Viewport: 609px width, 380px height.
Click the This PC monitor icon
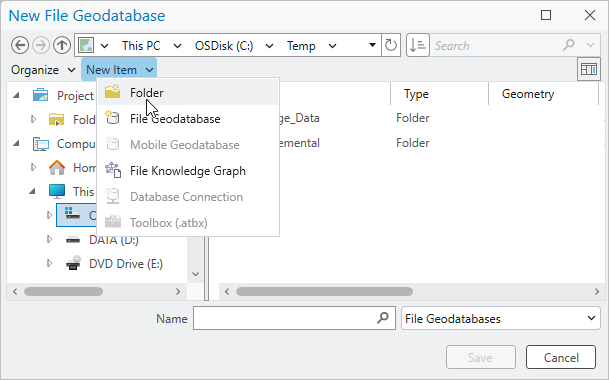[x=57, y=191]
